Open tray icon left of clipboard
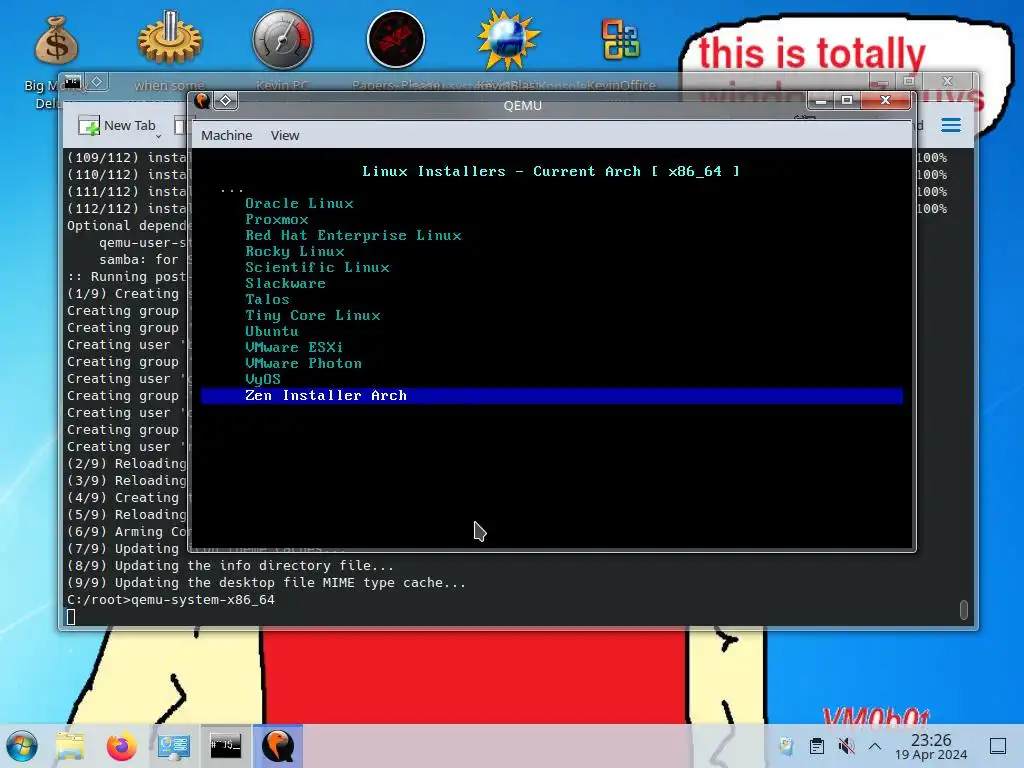Image resolution: width=1024 pixels, height=768 pixels. click(786, 746)
